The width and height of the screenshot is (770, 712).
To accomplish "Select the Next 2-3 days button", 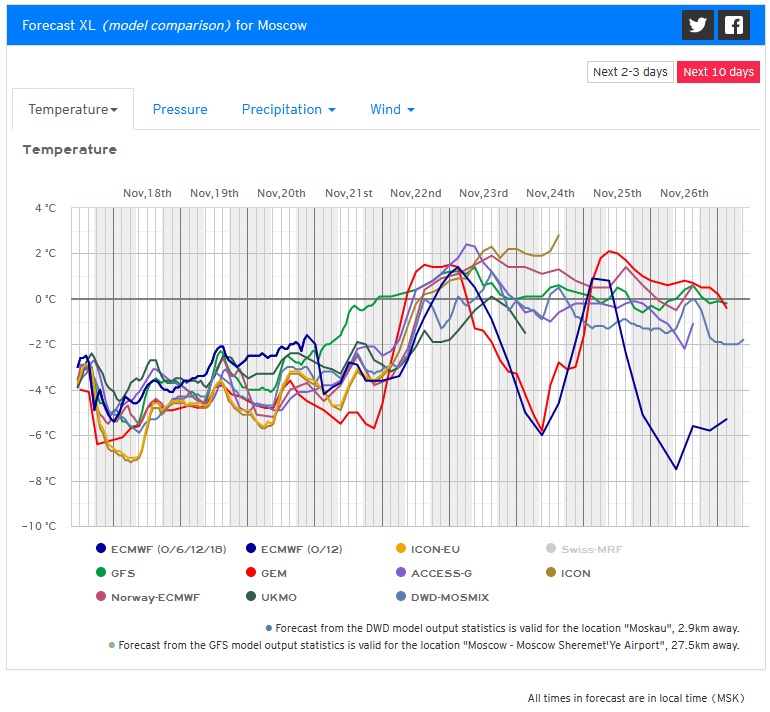I will (630, 72).
